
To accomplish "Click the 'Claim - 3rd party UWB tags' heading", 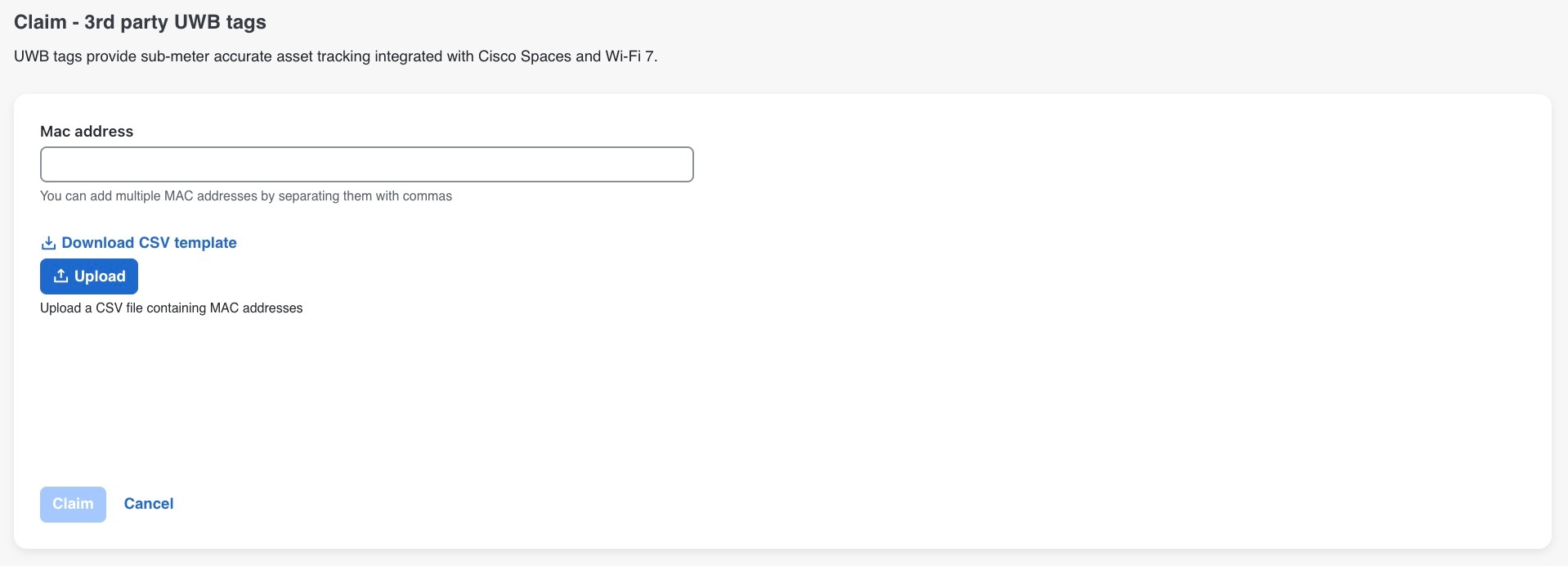I will [x=140, y=22].
